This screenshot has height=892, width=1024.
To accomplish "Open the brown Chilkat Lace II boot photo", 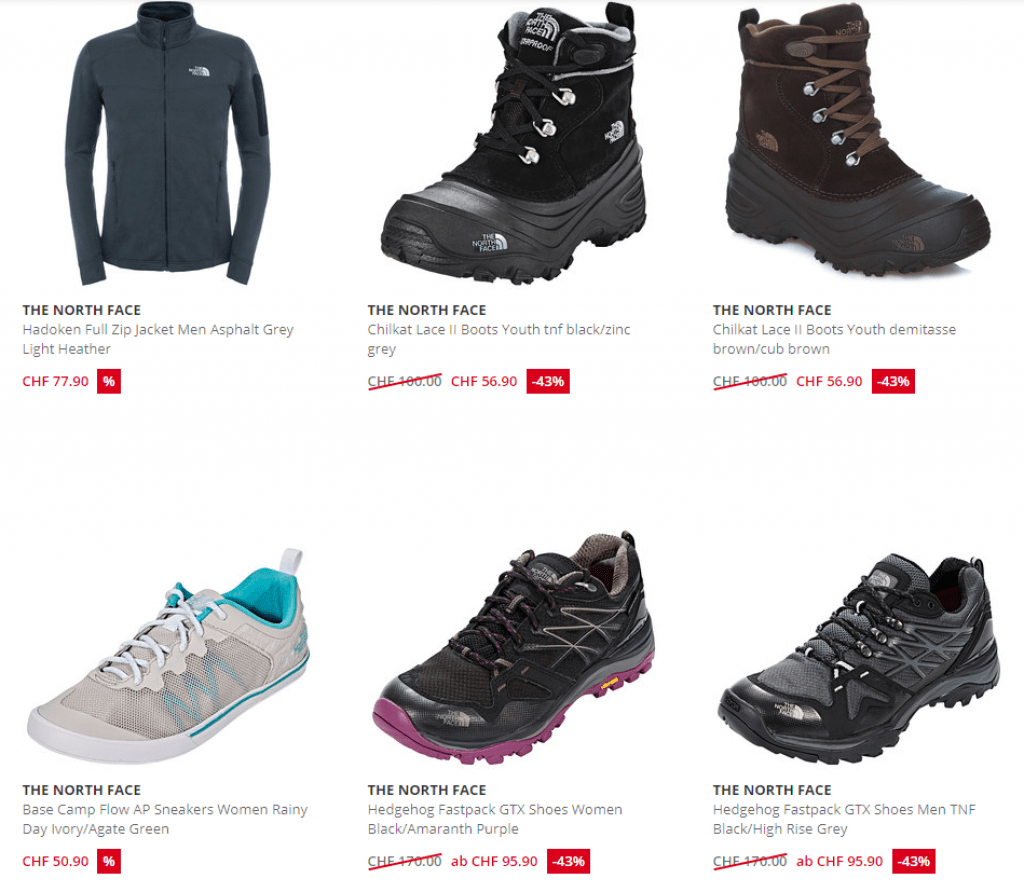I will coord(858,140).
